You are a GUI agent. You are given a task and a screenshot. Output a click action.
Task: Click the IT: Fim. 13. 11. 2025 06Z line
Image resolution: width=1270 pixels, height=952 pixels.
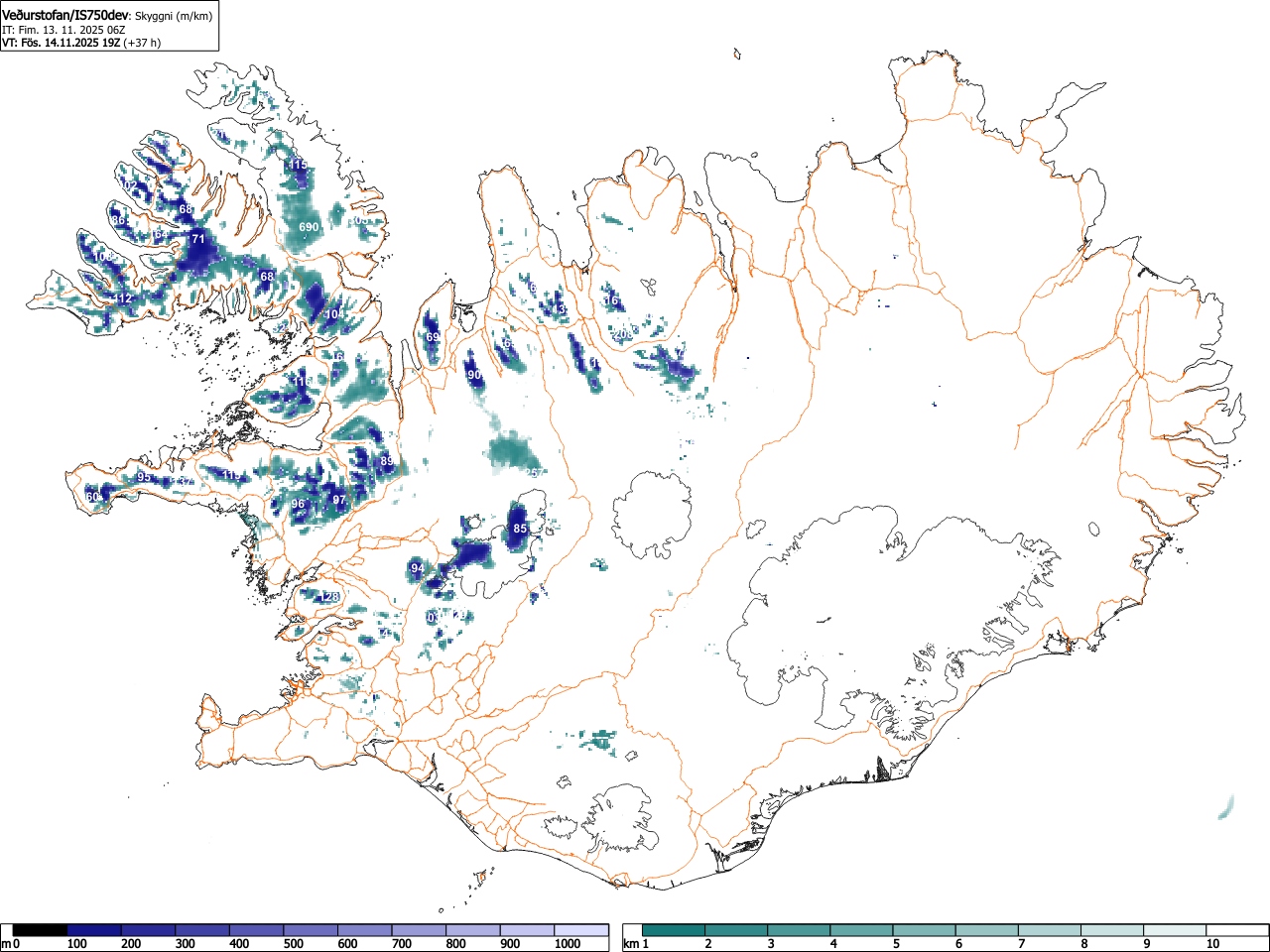[62, 30]
